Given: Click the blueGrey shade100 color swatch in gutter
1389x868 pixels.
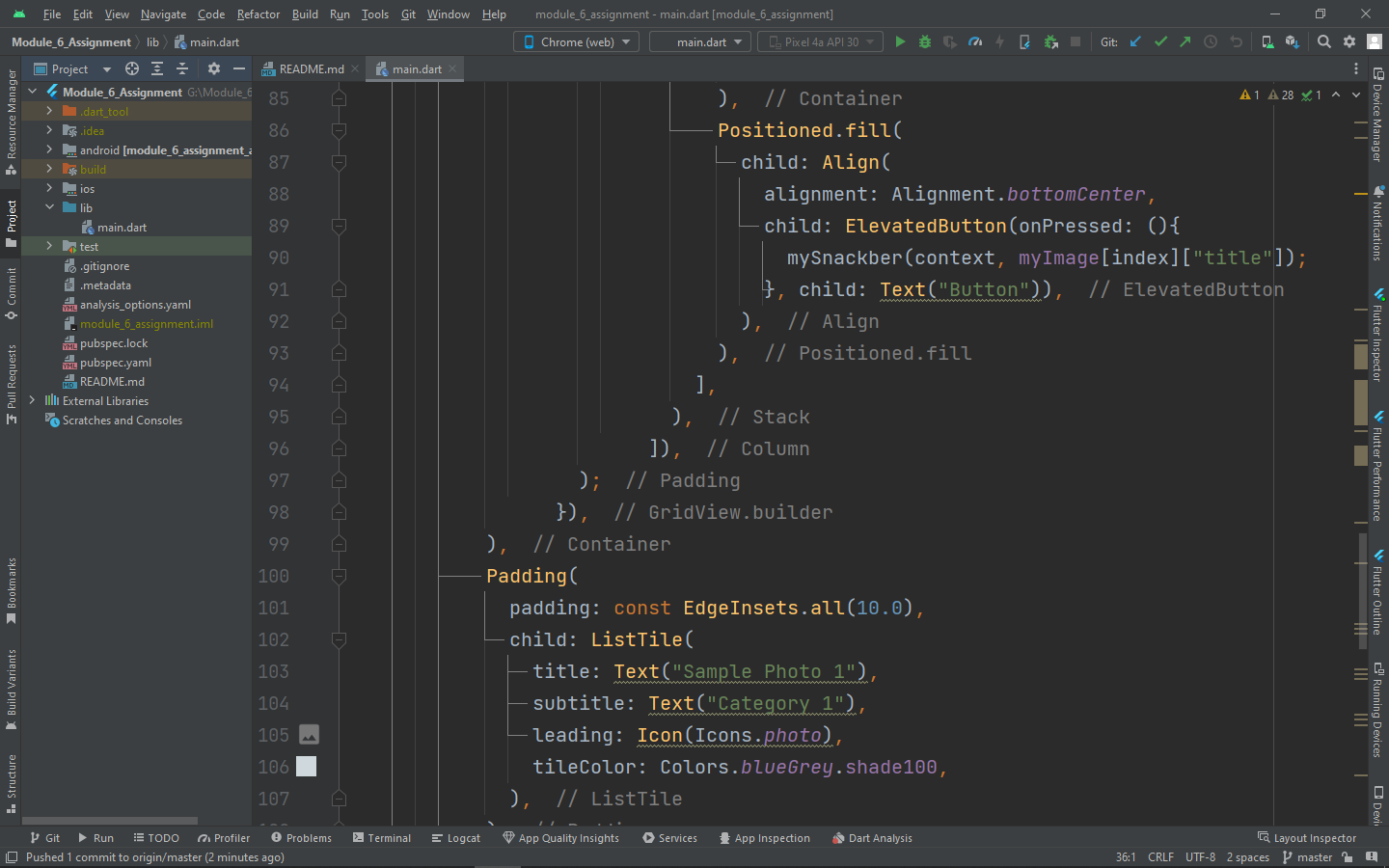Looking at the screenshot, I should tap(306, 767).
